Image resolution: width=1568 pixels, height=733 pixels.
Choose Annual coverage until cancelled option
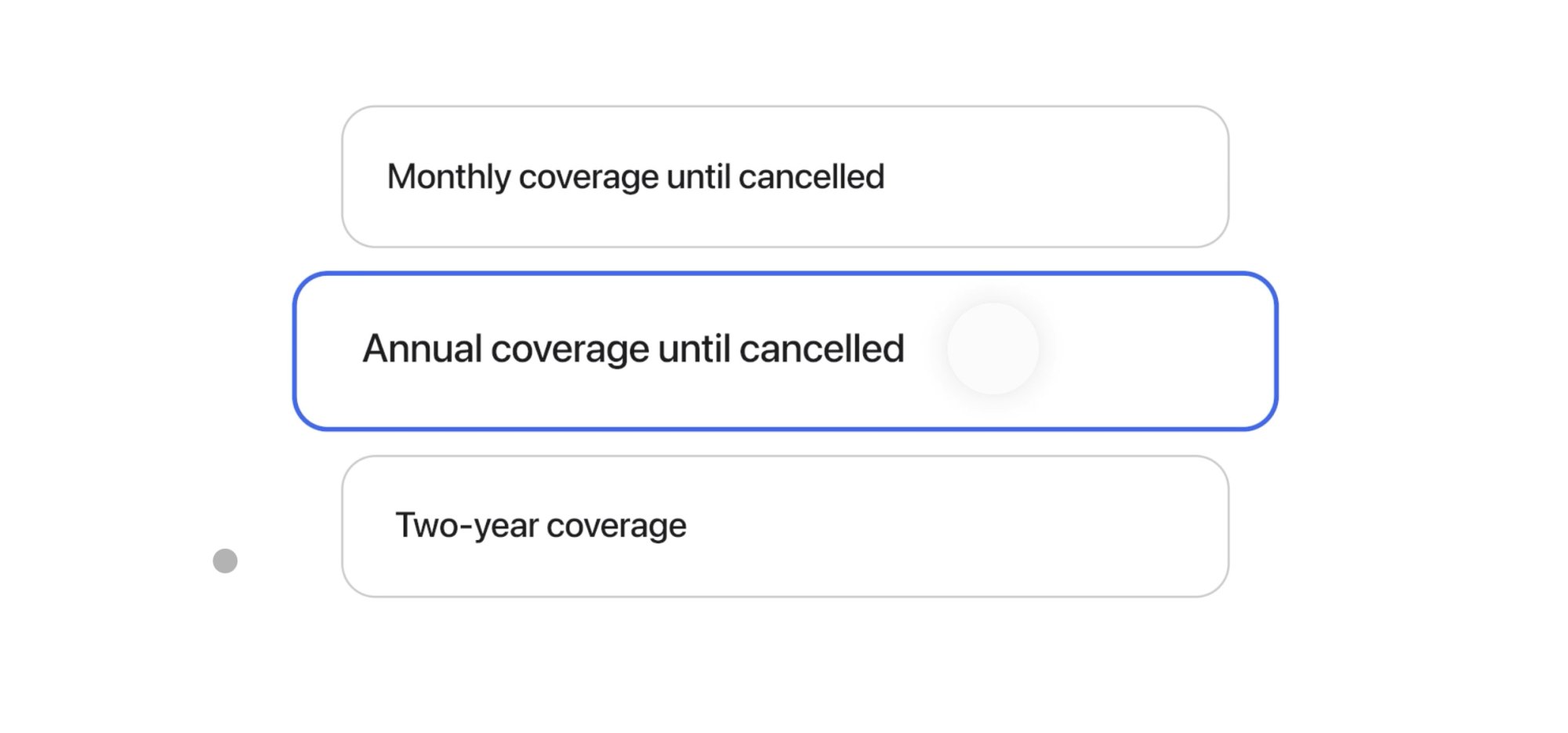click(x=784, y=350)
